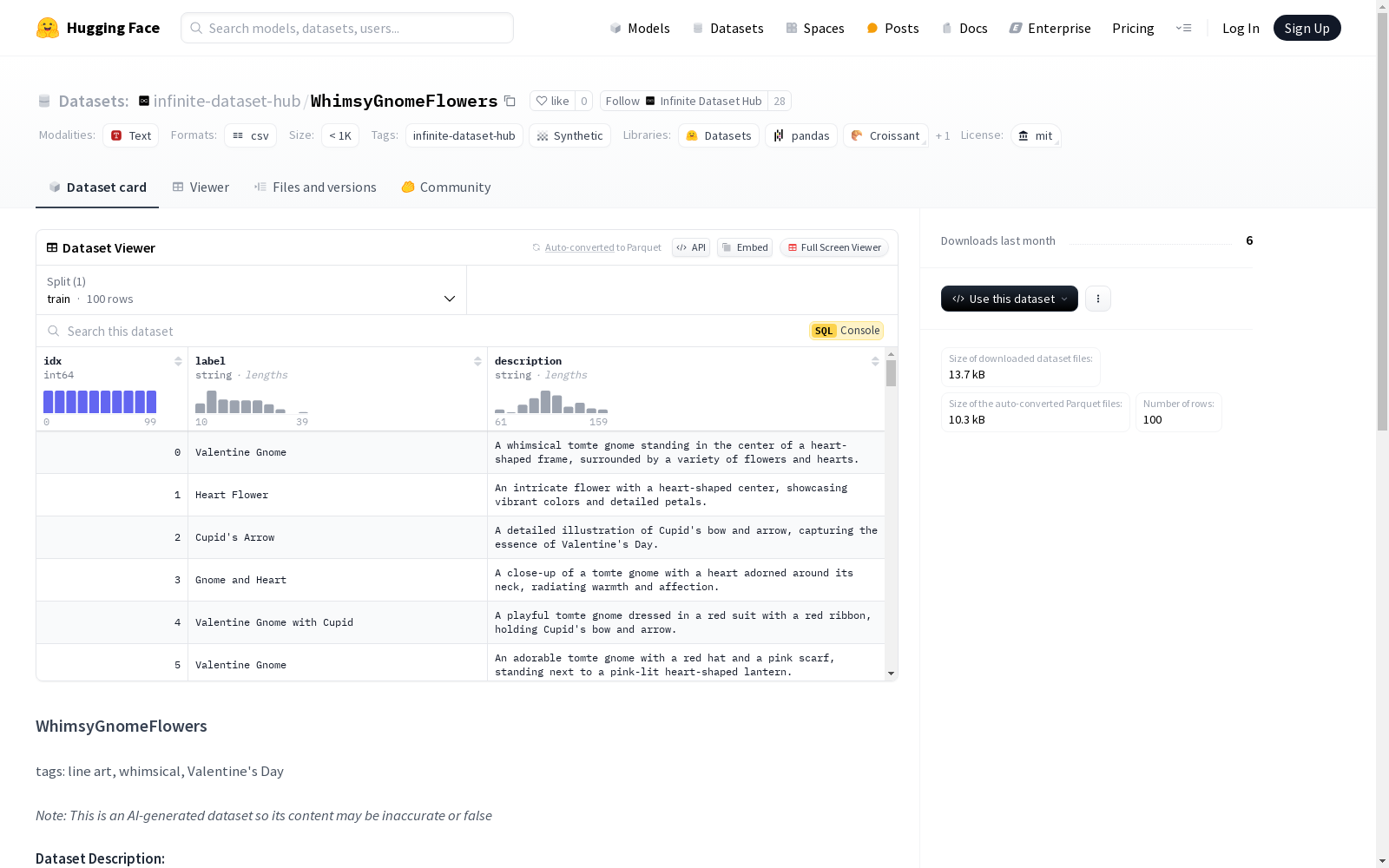Select the "Cupid's Arrow" label cell
Screen dimensions: 1389x868
tap(338, 537)
